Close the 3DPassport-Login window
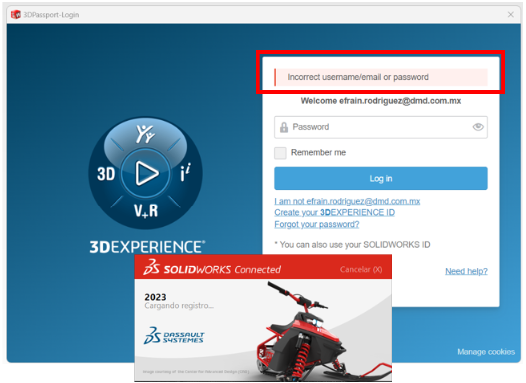Viewport: 526px width, 383px height. [511, 14]
